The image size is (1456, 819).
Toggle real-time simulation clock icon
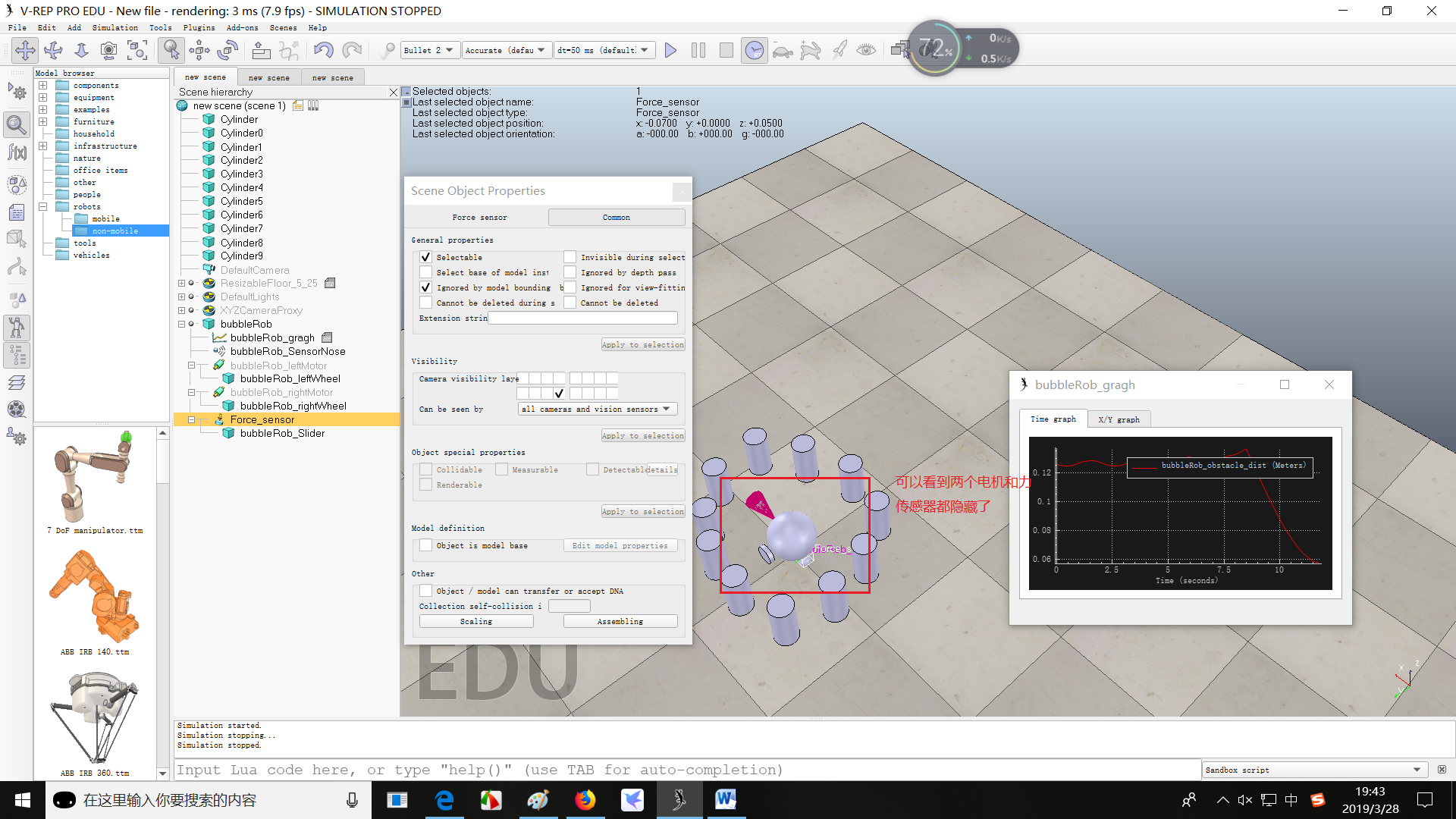click(x=754, y=50)
